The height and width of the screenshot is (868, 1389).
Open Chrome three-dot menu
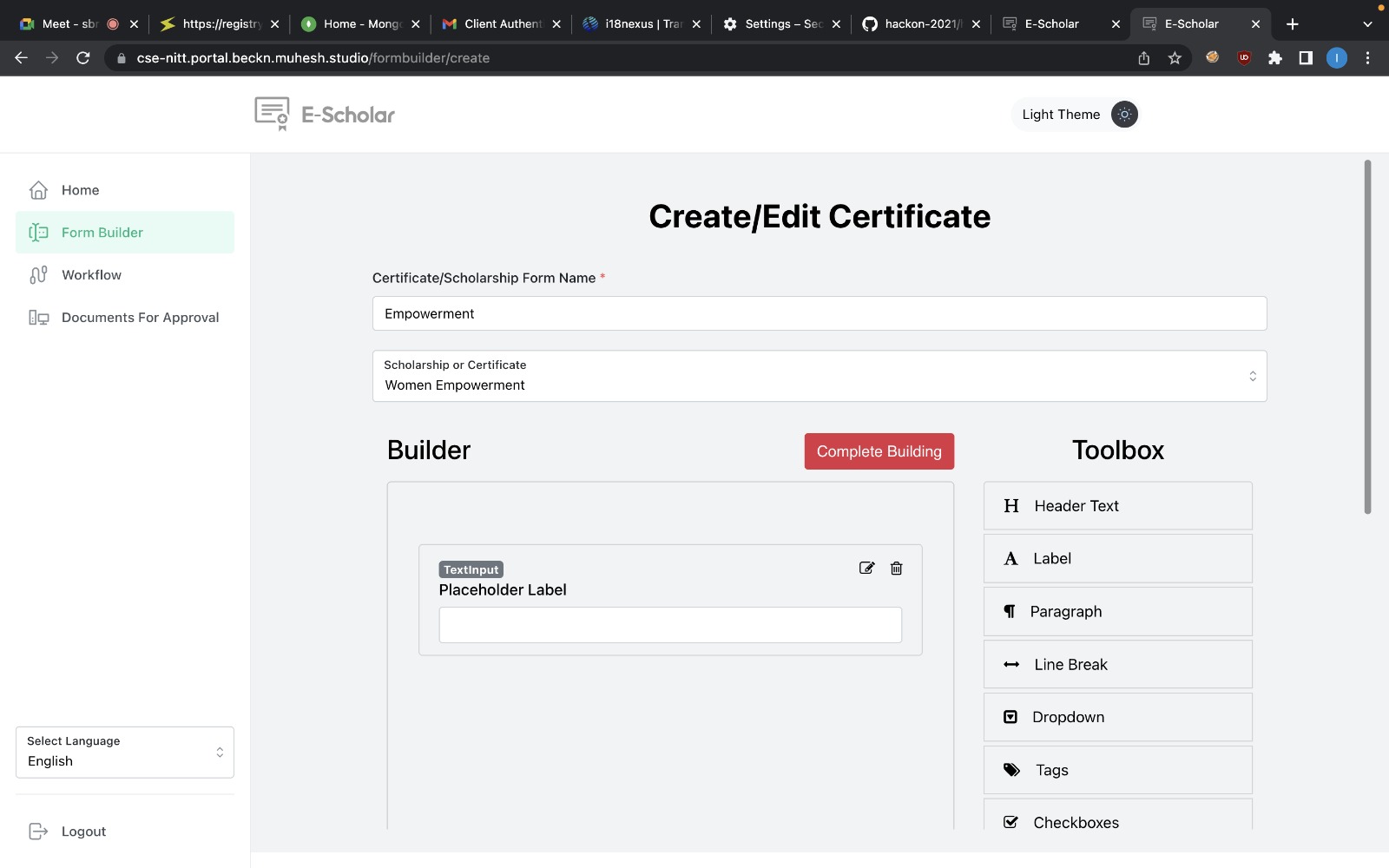coord(1368,58)
